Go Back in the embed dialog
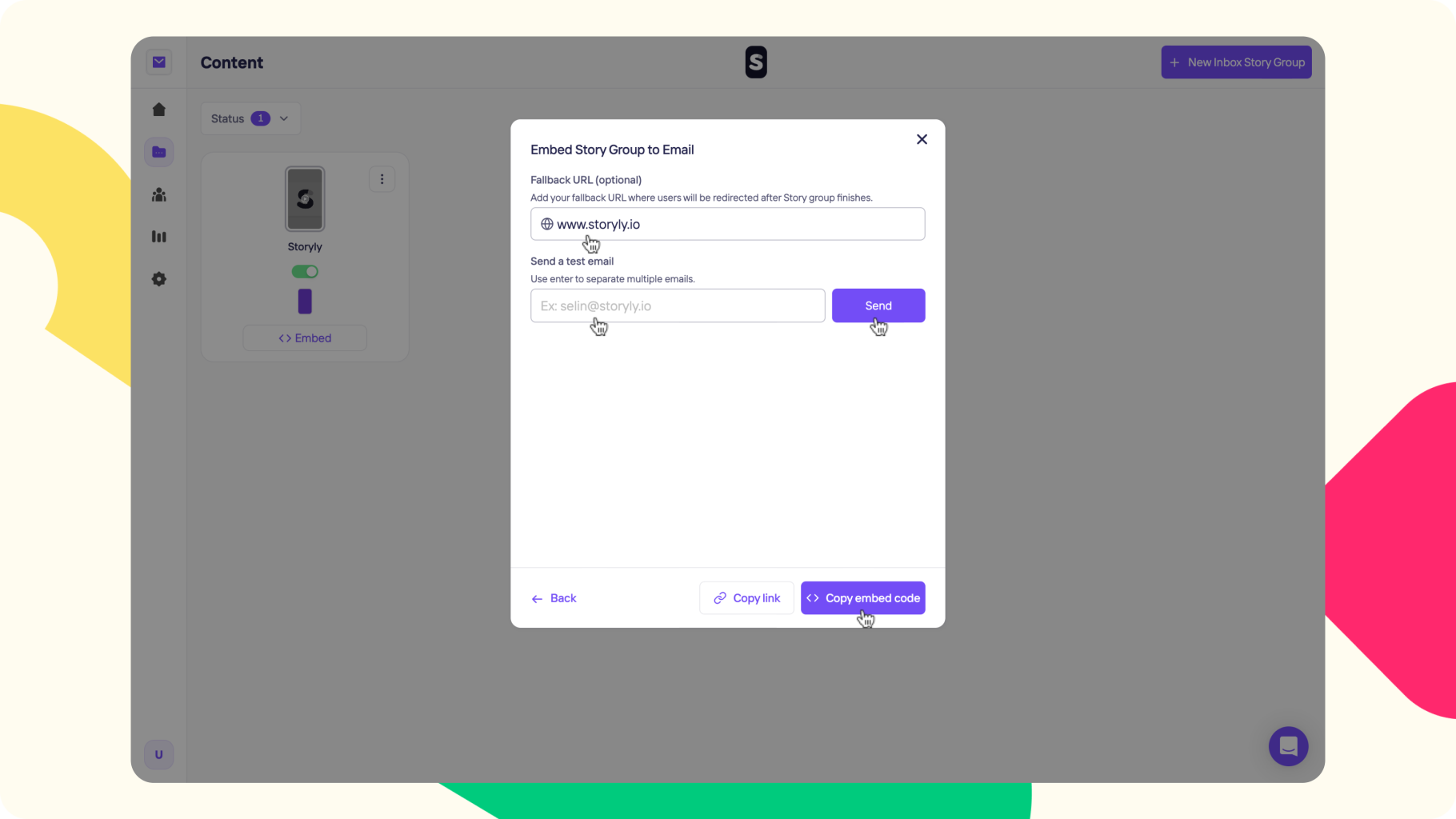 pyautogui.click(x=554, y=598)
